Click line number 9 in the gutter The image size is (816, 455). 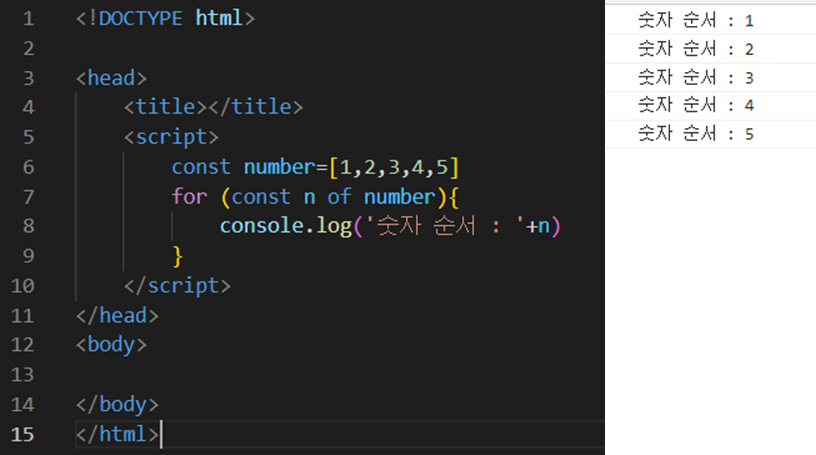pos(29,256)
